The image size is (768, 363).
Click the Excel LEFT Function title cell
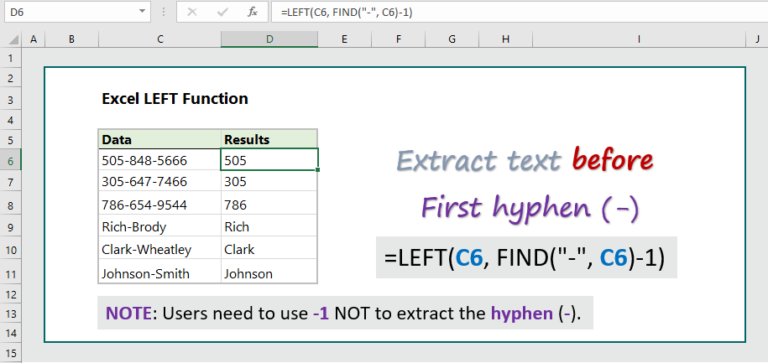[175, 99]
